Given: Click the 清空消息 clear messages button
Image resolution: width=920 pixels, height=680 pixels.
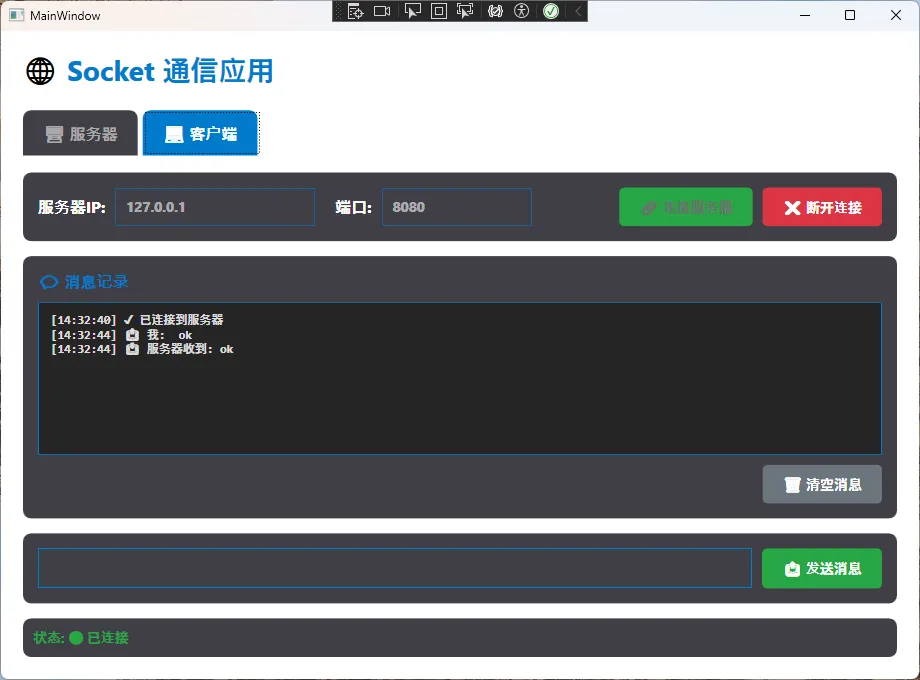Looking at the screenshot, I should point(822,484).
